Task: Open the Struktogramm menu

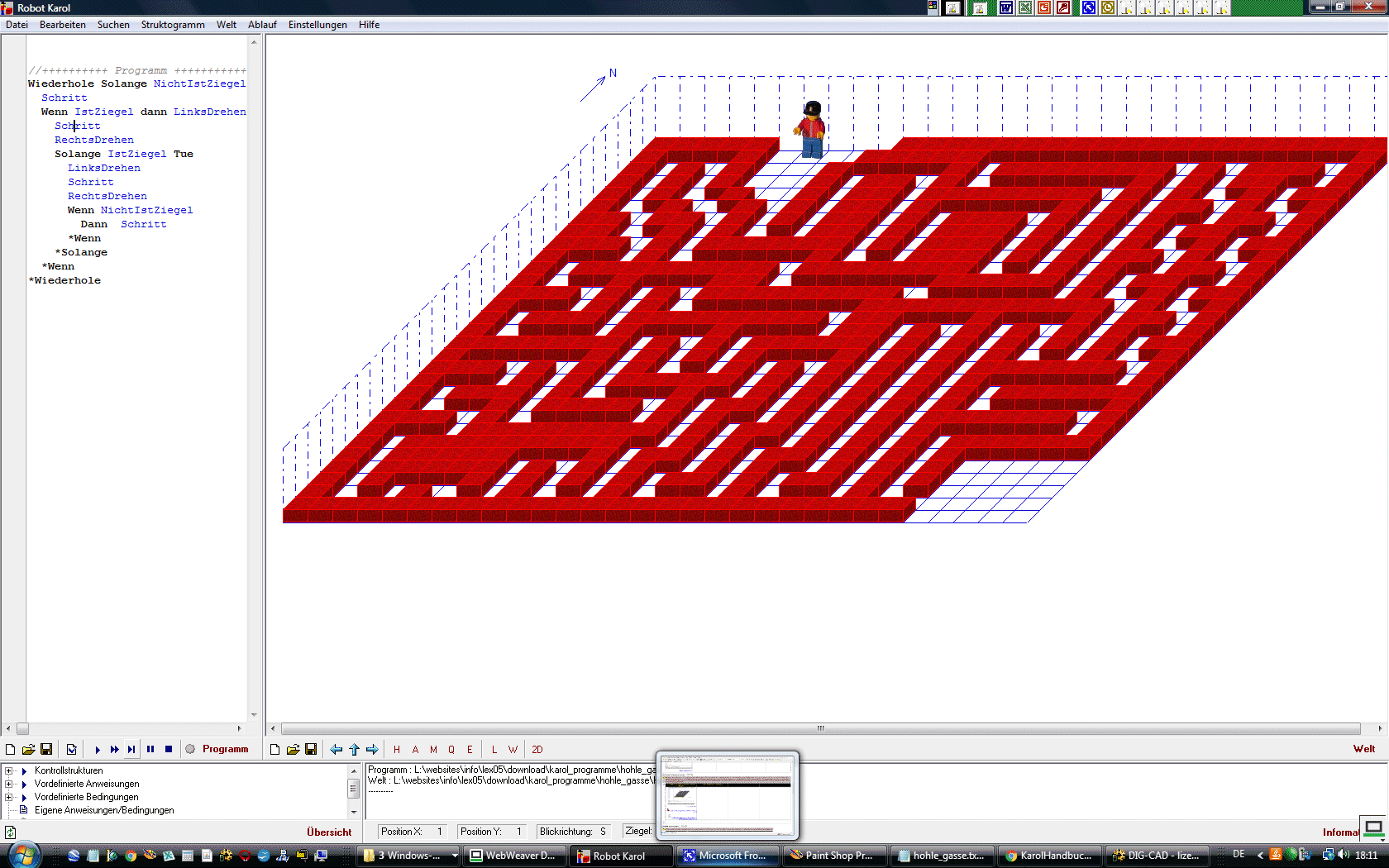Action: coord(173,25)
